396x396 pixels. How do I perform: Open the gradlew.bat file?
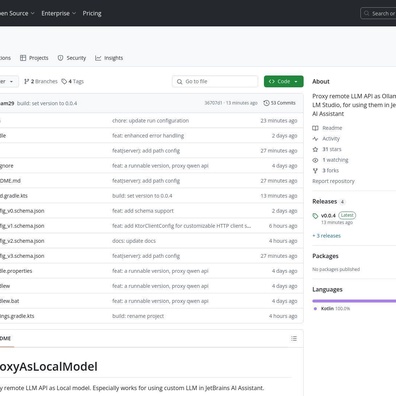click(x=10, y=301)
